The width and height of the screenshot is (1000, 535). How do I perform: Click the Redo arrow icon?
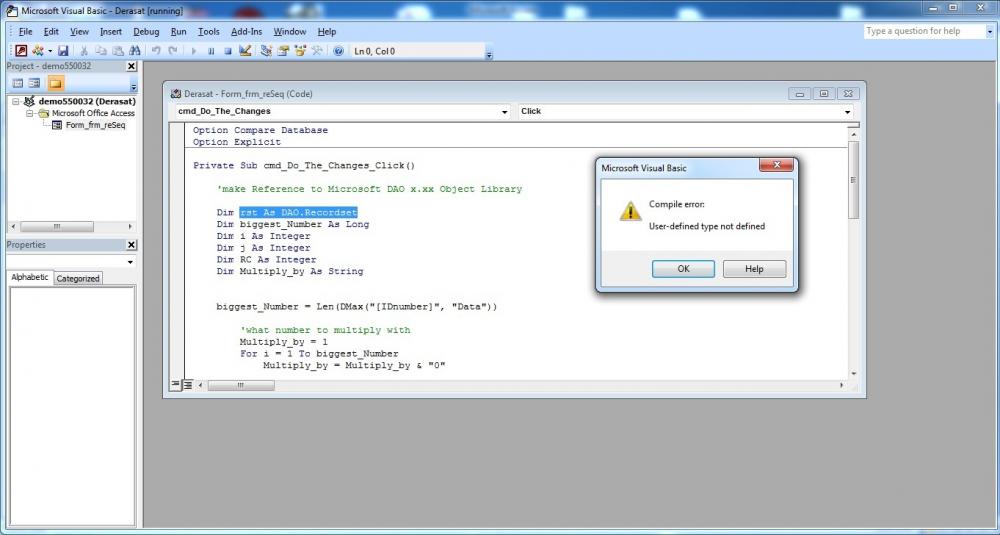[x=172, y=51]
